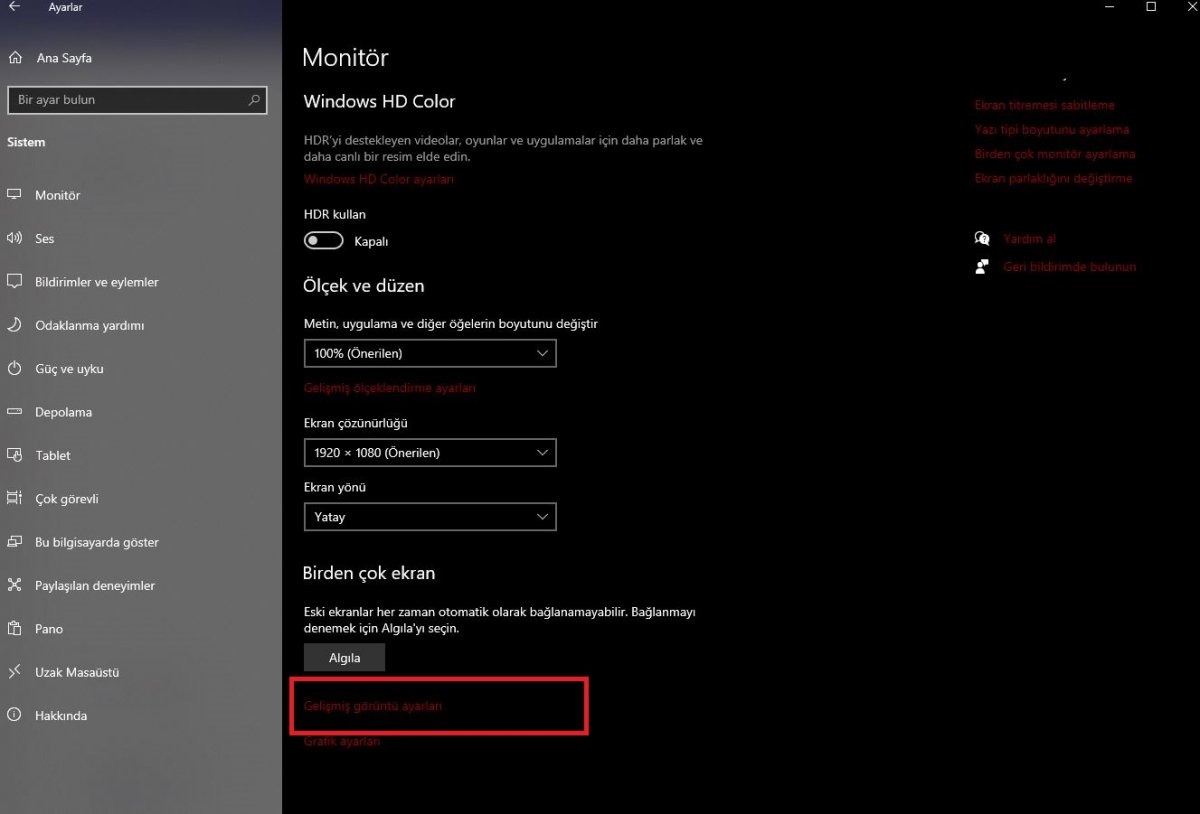Viewport: 1200px width, 814px height.
Task: Open the 1920 × 1080 resolution dropdown
Action: [x=430, y=453]
